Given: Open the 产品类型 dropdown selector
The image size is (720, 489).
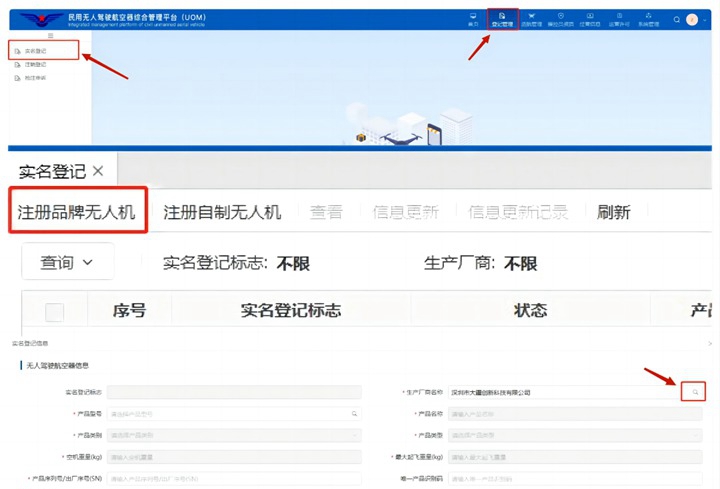Looking at the screenshot, I should point(574,435).
